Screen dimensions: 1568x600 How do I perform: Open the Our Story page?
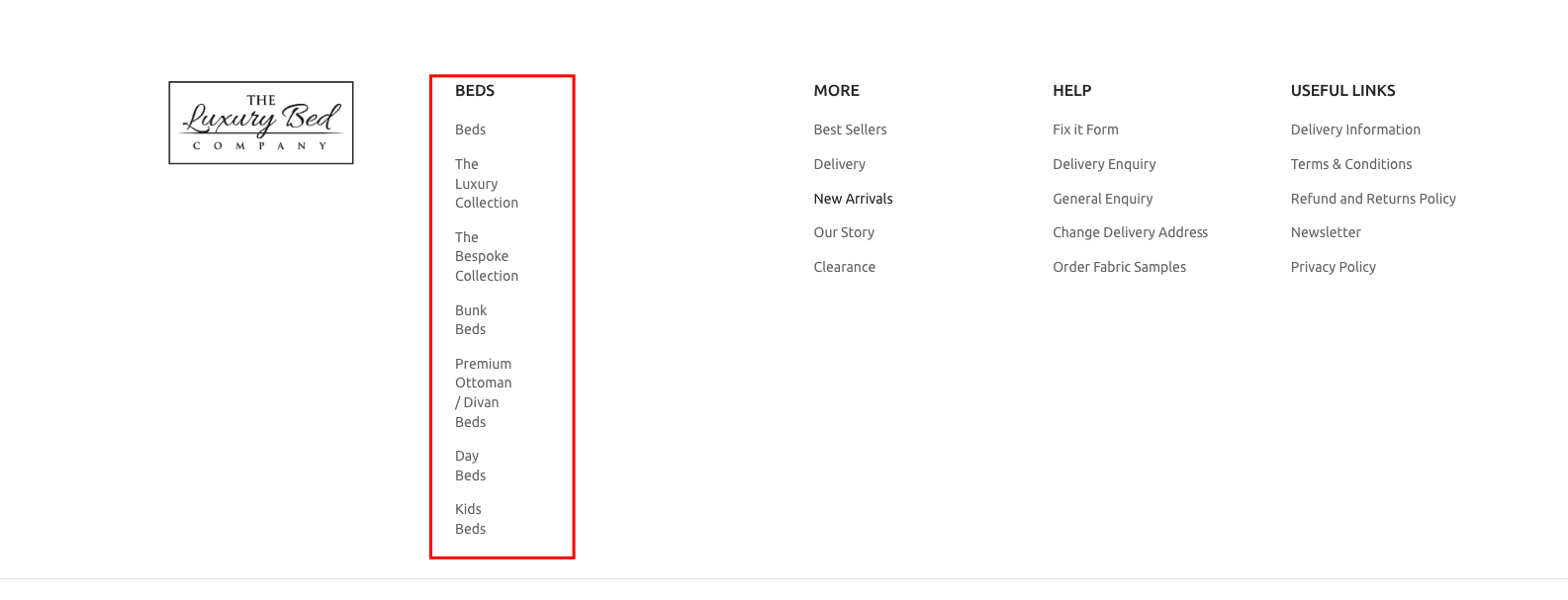(844, 232)
